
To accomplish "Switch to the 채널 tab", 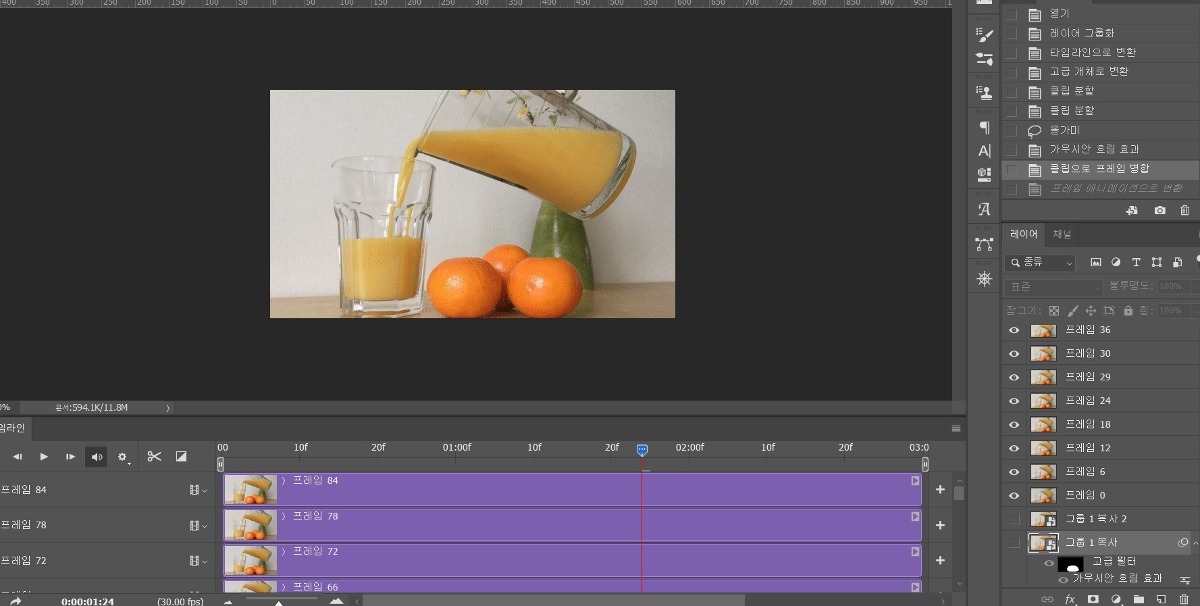I will (1061, 235).
